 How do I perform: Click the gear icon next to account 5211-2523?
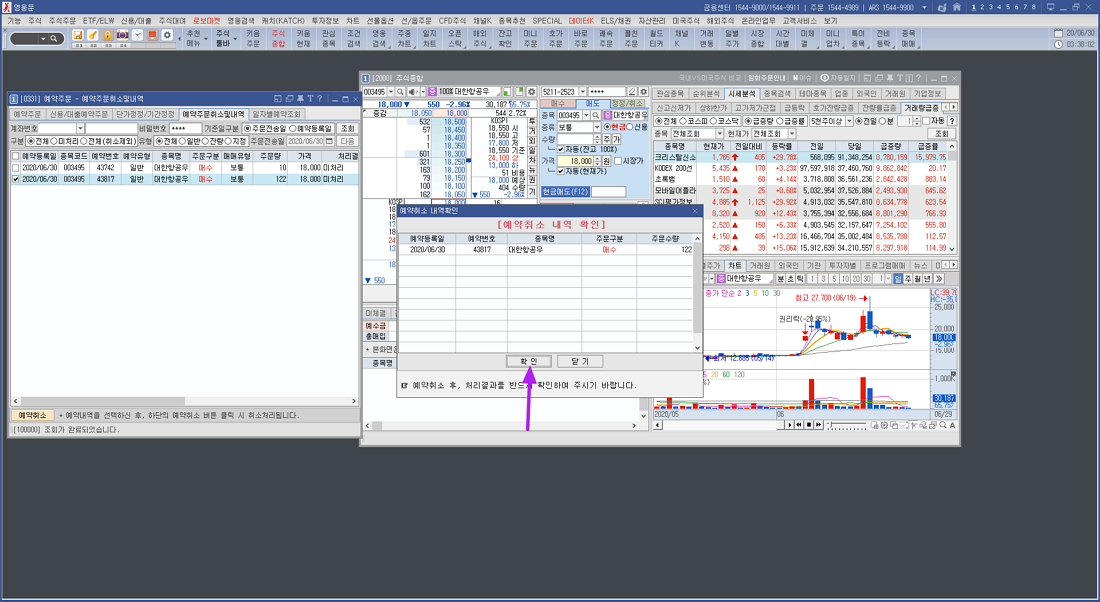[x=643, y=92]
